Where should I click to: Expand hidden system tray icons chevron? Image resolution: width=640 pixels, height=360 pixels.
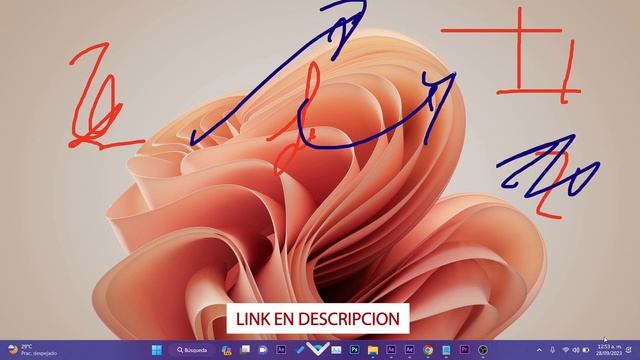pyautogui.click(x=539, y=350)
